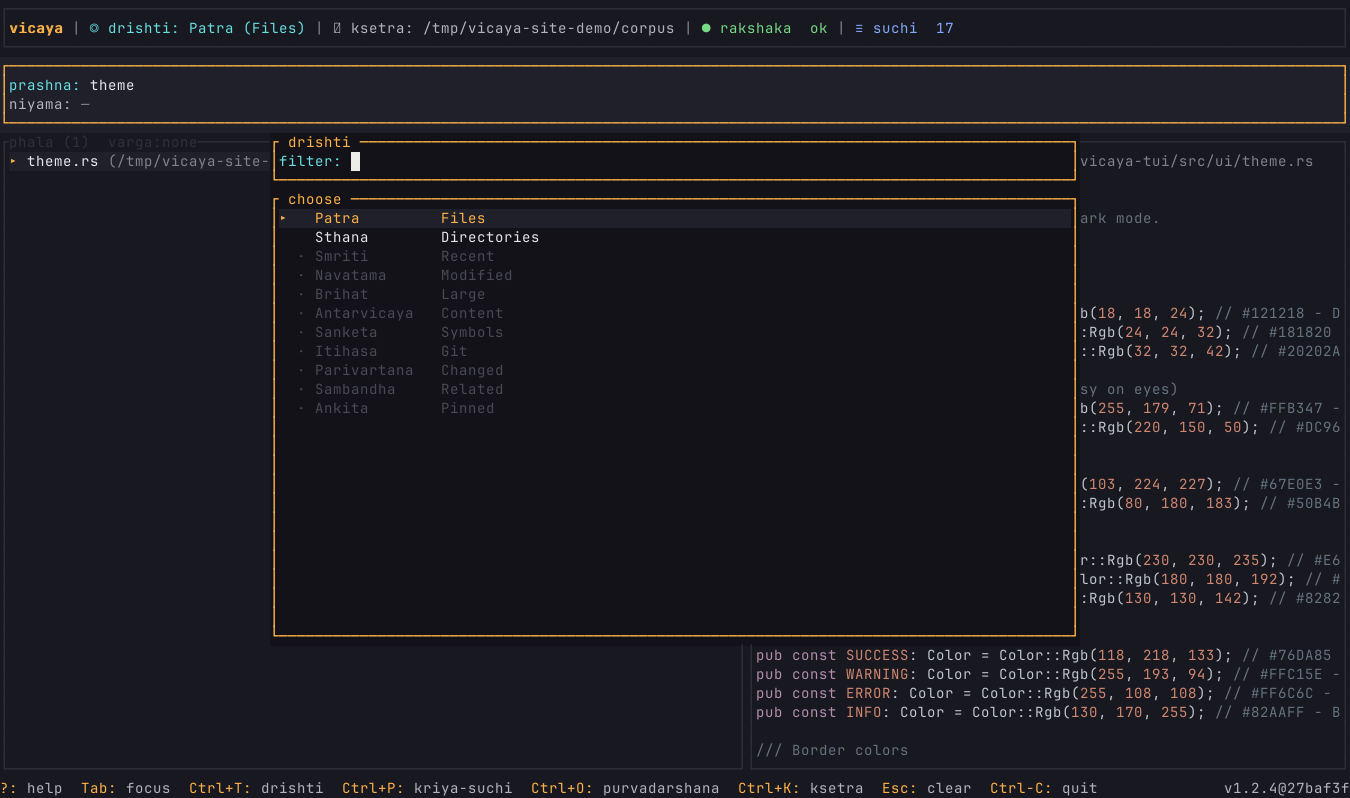Click the 'Esc: clear' footer hint

(927, 788)
